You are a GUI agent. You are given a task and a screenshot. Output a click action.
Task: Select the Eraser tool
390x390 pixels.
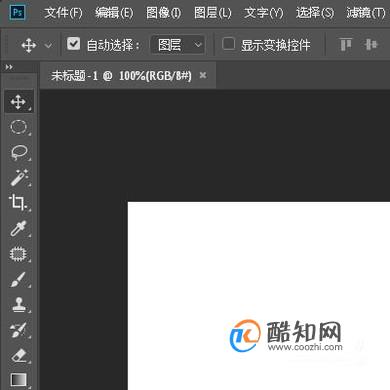(x=19, y=355)
